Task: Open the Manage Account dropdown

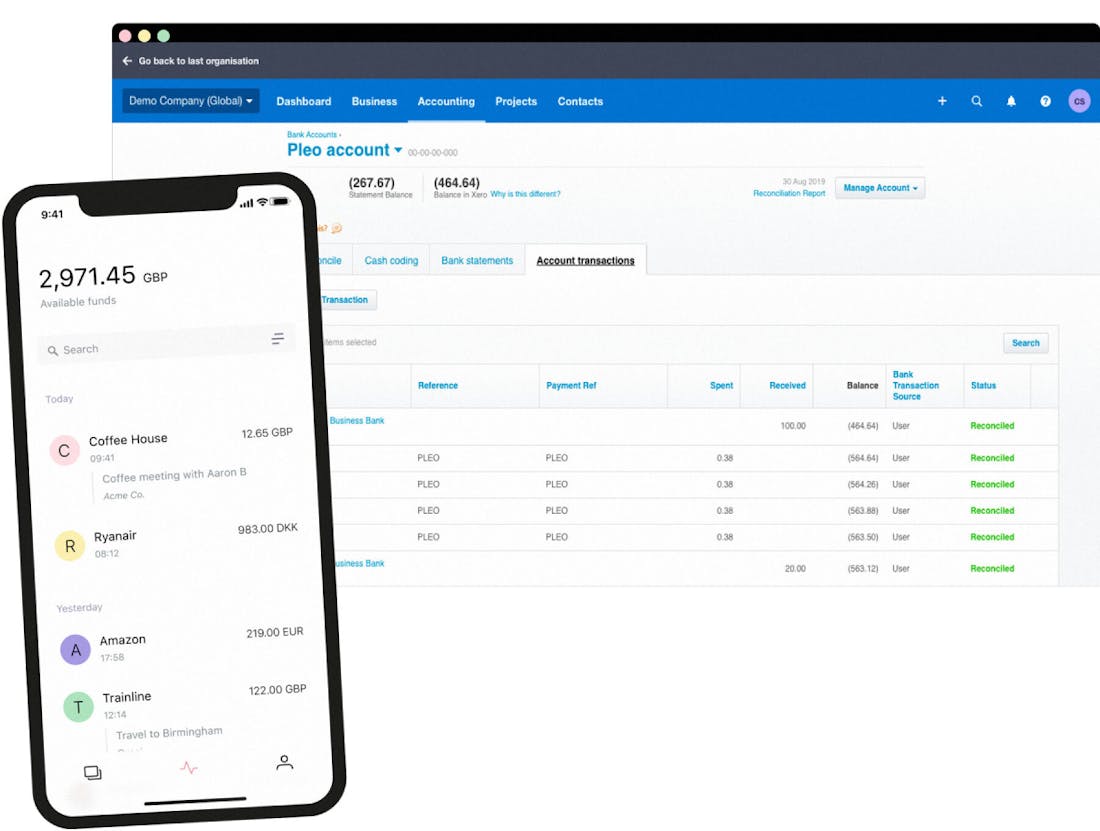Action: (879, 188)
